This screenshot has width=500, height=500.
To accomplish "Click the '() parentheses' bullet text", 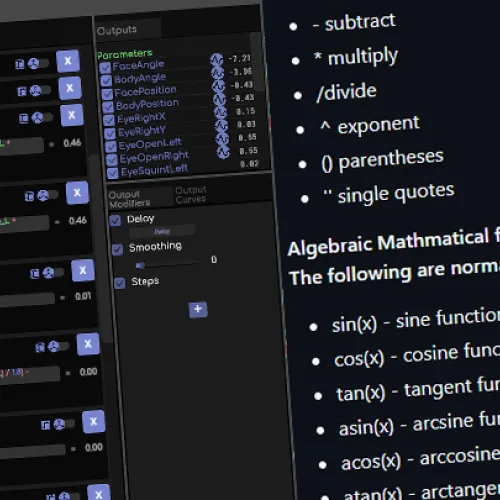I will [x=382, y=160].
